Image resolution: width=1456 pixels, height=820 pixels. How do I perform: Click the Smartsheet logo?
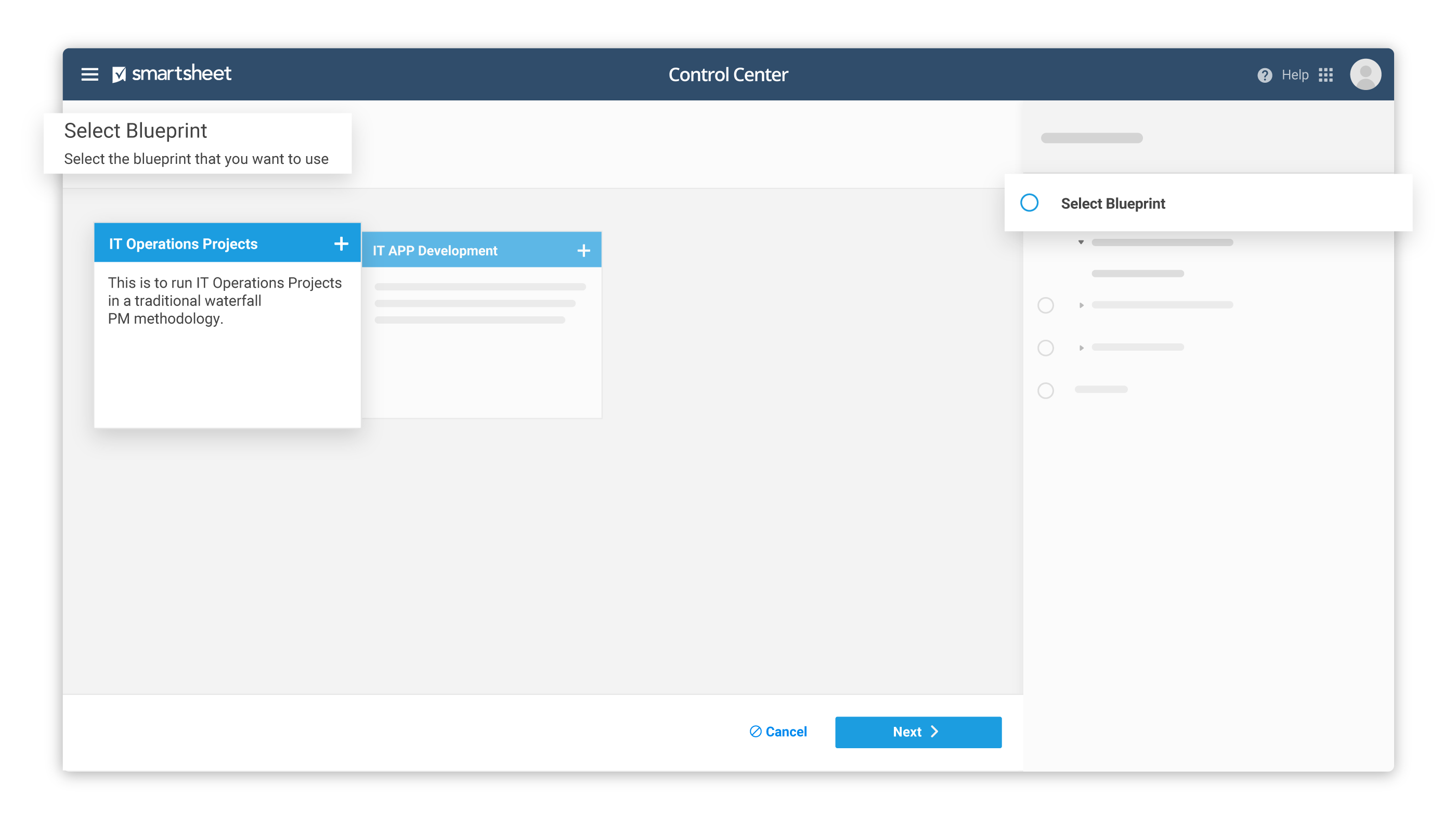[x=172, y=73]
